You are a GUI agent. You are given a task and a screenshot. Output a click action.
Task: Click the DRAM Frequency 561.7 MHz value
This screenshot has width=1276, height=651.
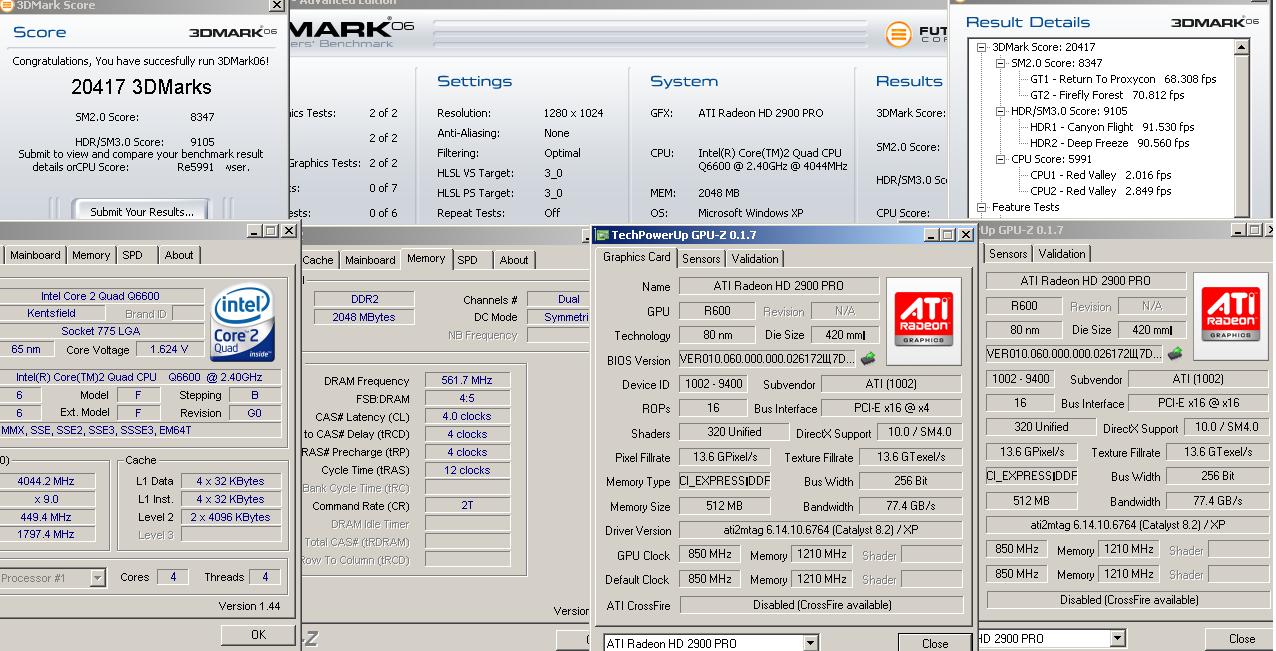[x=467, y=380]
